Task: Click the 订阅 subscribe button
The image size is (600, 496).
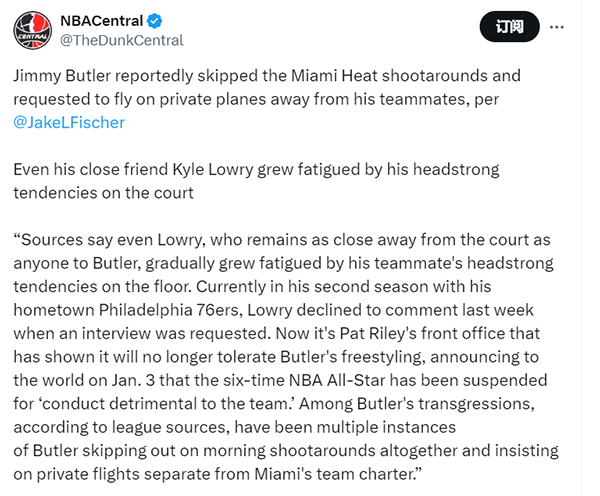Action: pyautogui.click(x=509, y=27)
